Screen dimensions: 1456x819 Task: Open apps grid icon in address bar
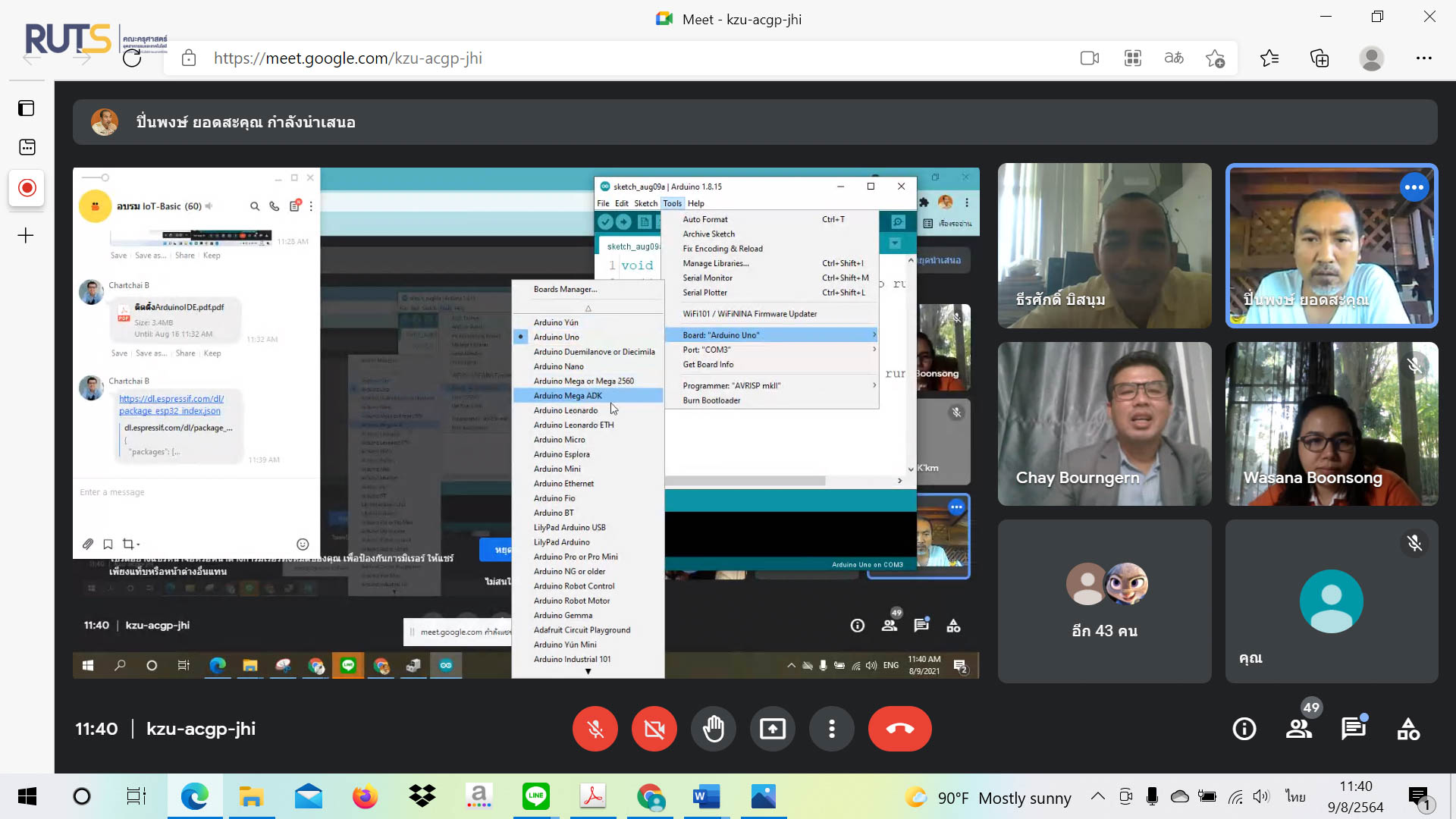pos(1133,58)
